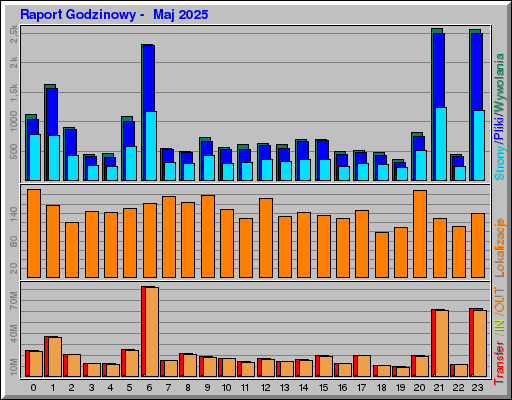Click the "Raport Godzinowy - Maj 2025" title

[114, 15]
